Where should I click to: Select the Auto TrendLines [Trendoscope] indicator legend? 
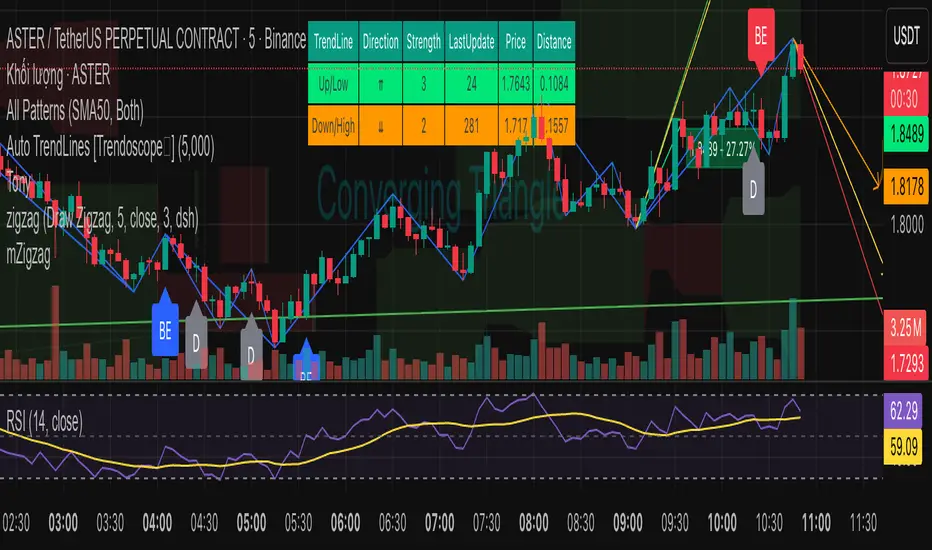(111, 147)
